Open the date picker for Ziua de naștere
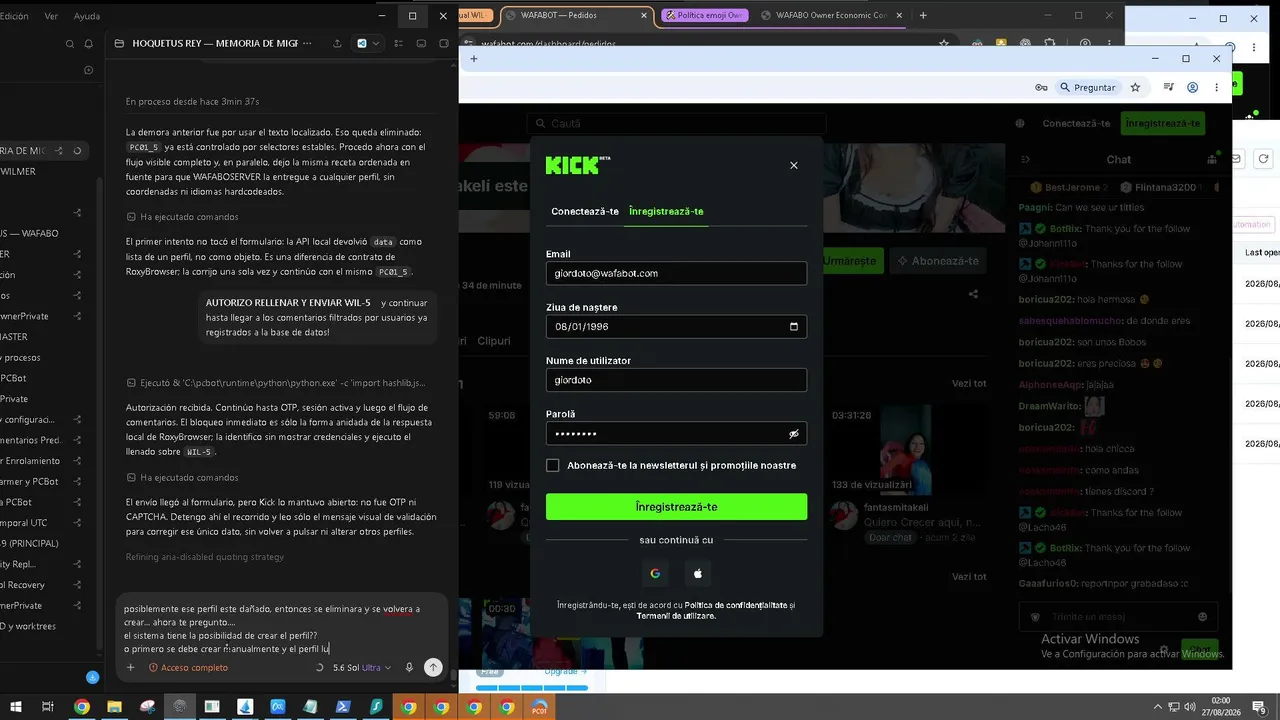 pos(794,327)
